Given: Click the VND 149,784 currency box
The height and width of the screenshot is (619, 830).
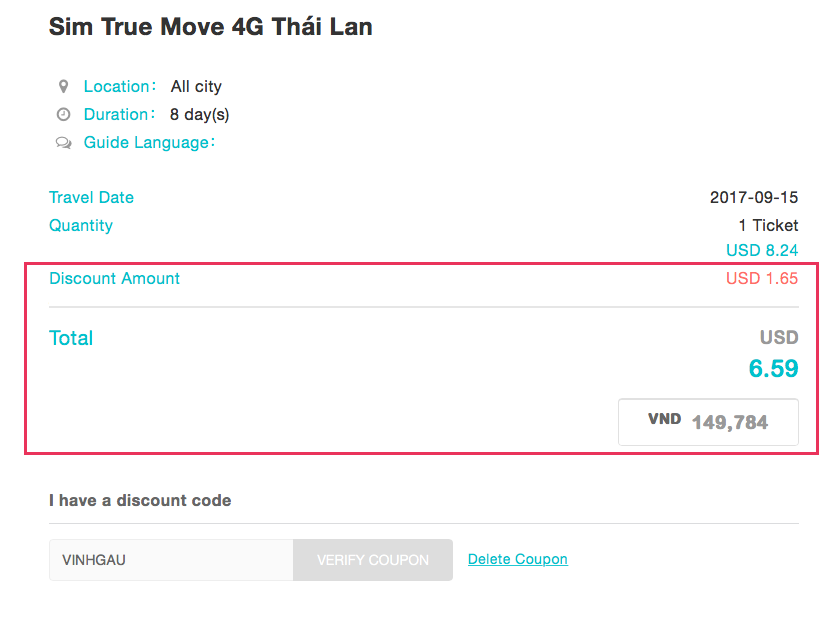Looking at the screenshot, I should pos(708,422).
